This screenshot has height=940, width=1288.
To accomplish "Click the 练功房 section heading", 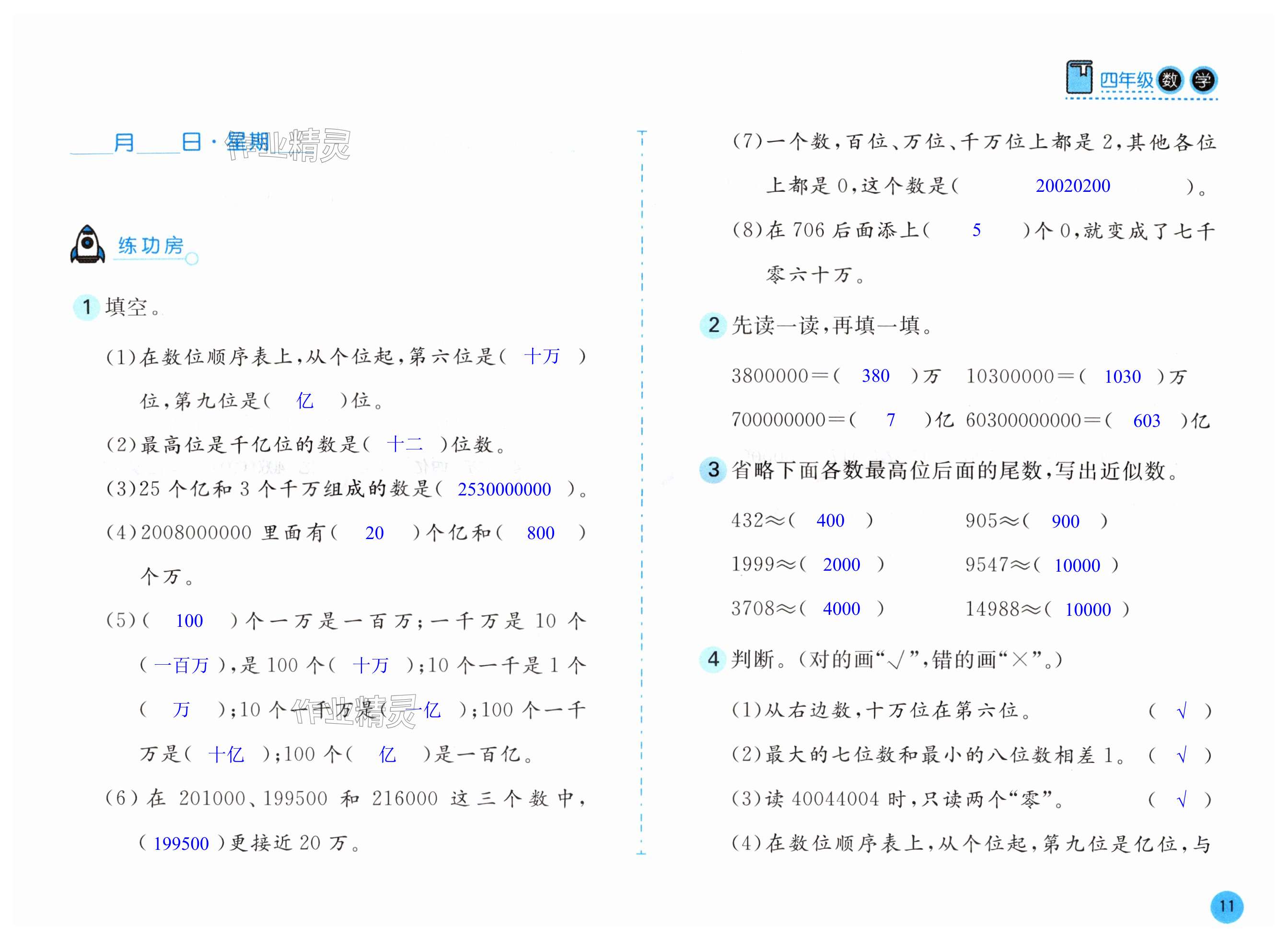I will click(x=151, y=246).
